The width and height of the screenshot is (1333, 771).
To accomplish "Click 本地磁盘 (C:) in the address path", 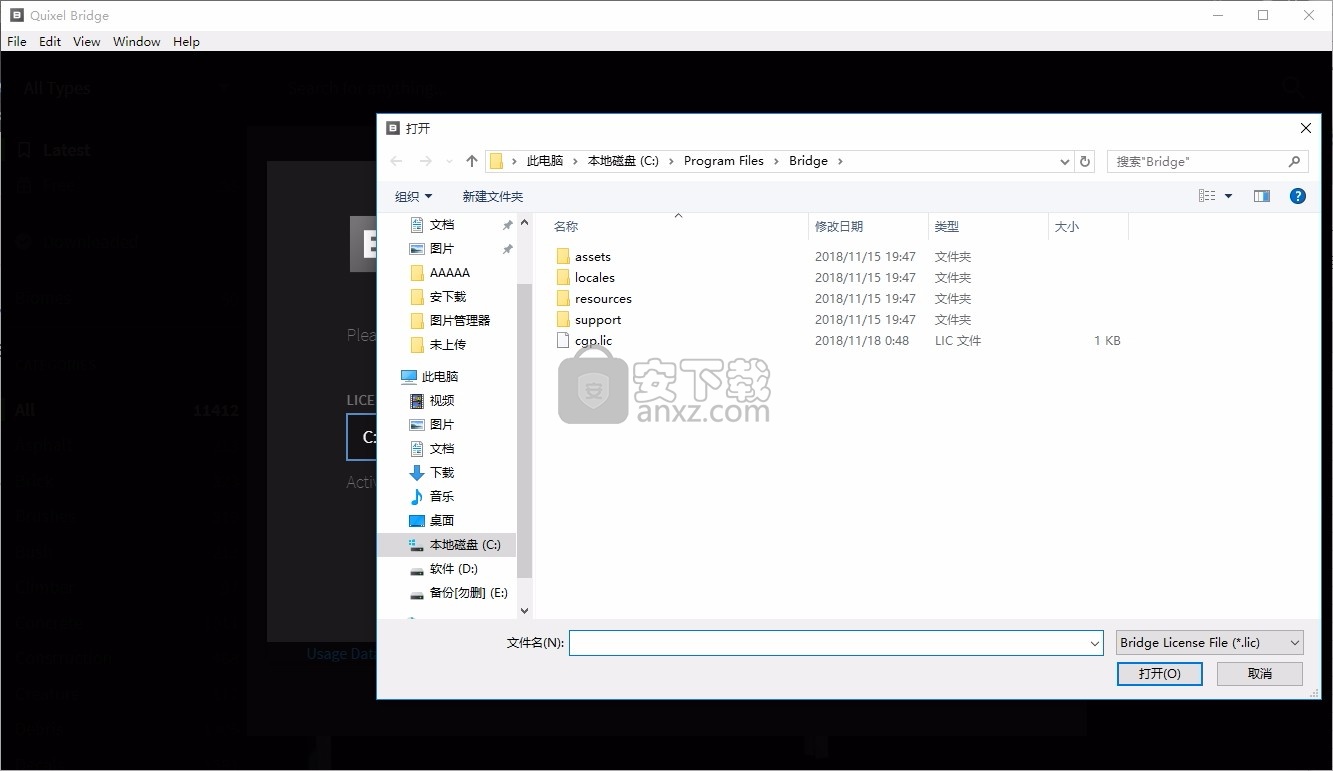I will pyautogui.click(x=623, y=161).
